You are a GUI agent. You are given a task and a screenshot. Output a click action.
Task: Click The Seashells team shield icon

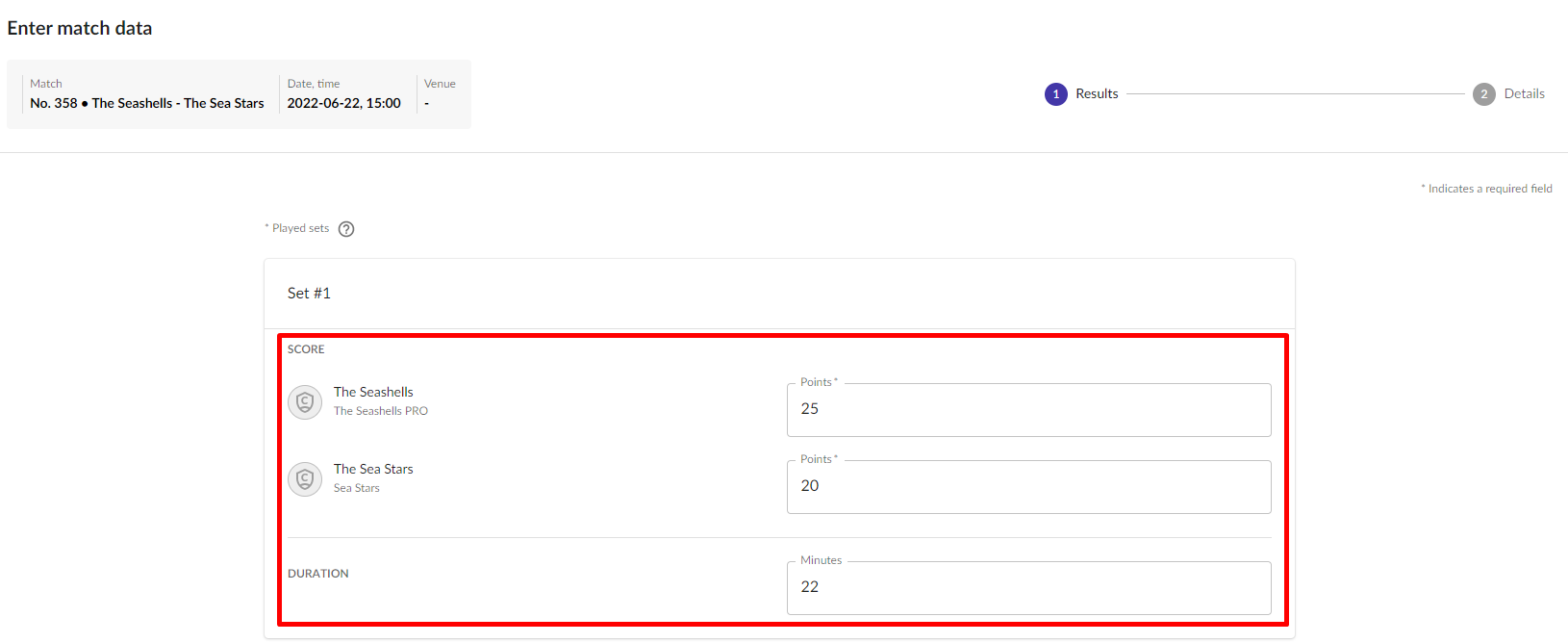(x=305, y=401)
